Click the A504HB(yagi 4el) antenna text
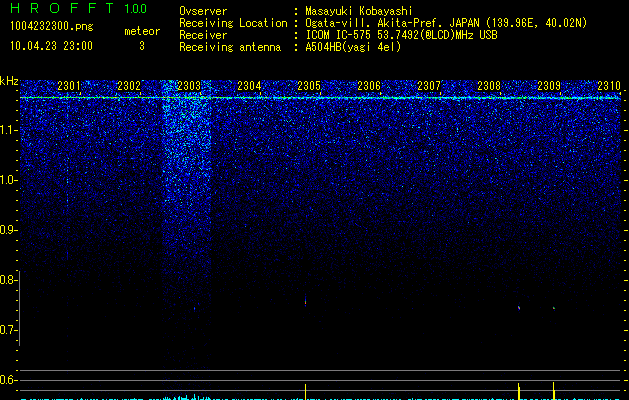The width and height of the screenshot is (629, 400). click(x=353, y=47)
